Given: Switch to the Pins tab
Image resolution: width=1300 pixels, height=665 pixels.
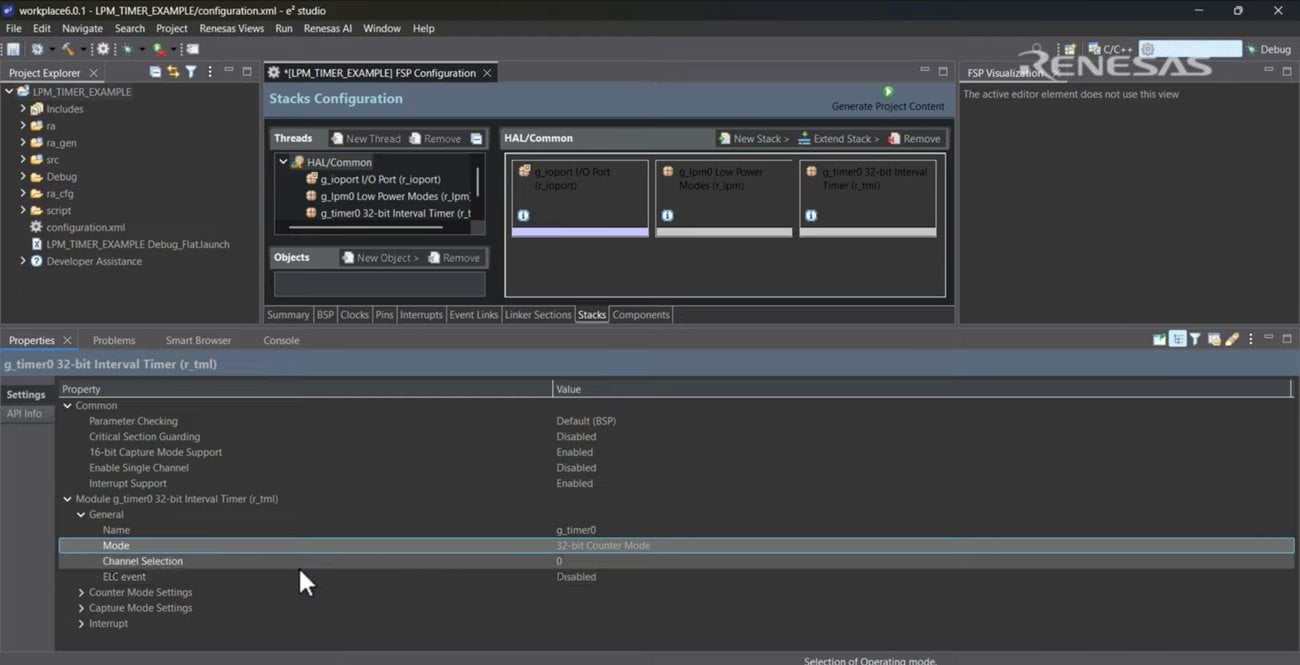Looking at the screenshot, I should [x=384, y=315].
